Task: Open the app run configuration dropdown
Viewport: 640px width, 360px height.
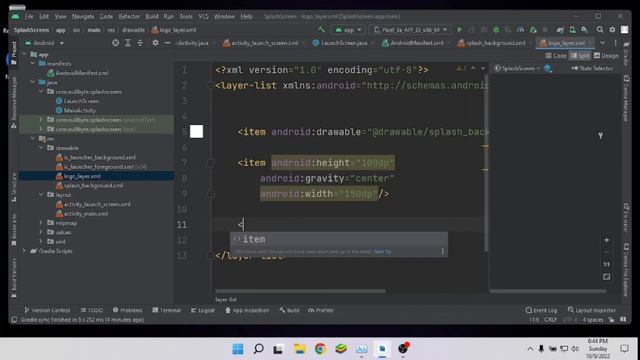Action: [348, 30]
